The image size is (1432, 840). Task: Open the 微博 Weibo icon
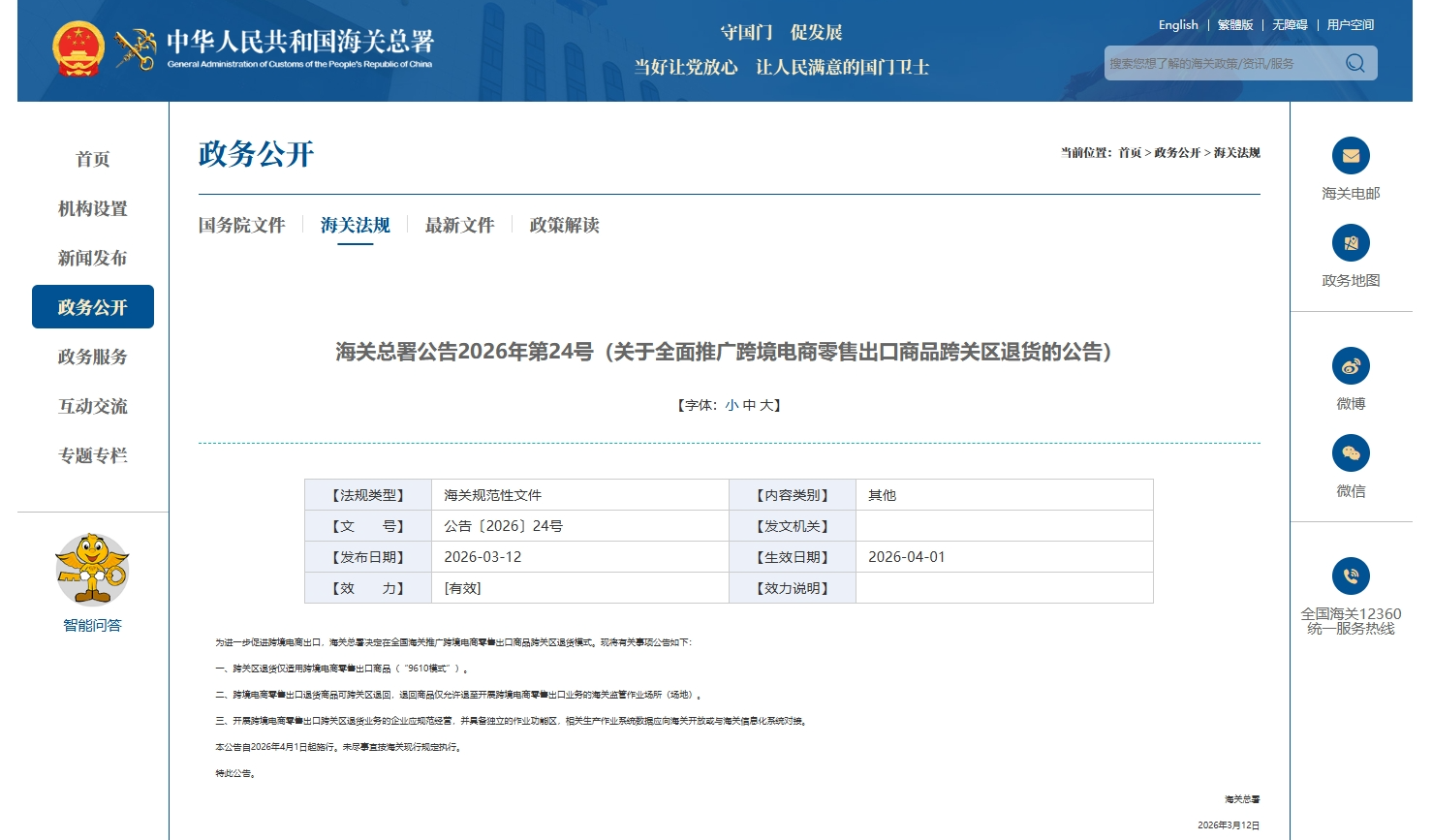1351,366
